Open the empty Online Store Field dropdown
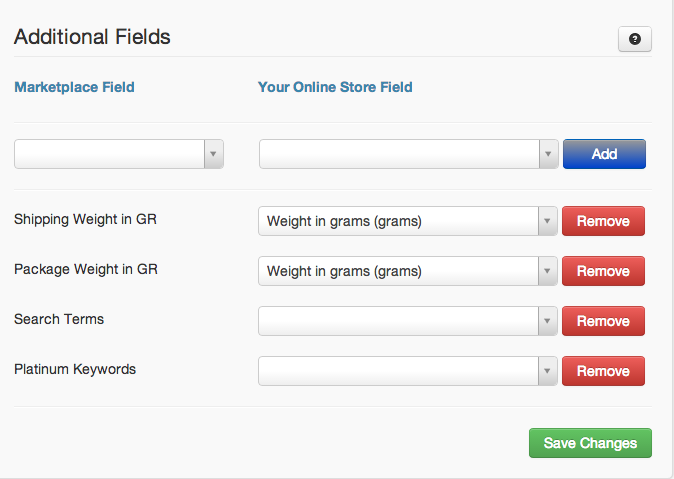Screen dimensions: 674x479 pos(408,154)
